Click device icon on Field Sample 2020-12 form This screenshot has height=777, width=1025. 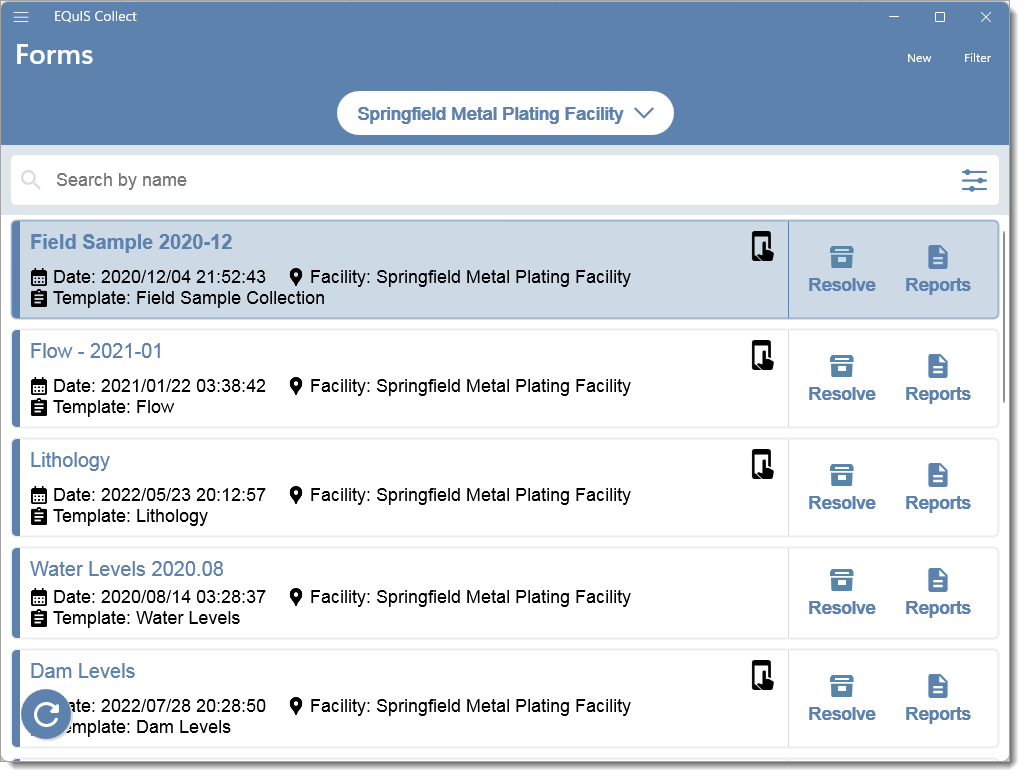762,246
